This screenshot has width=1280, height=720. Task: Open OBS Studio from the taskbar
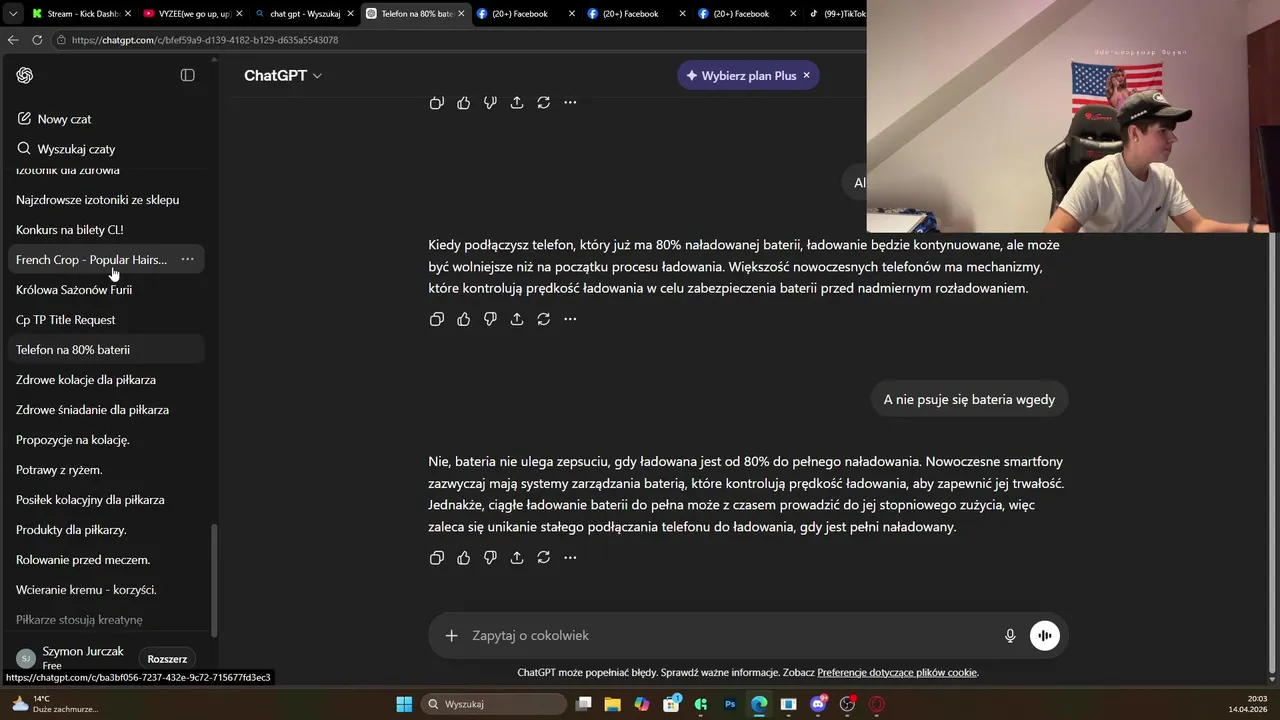[x=848, y=704]
